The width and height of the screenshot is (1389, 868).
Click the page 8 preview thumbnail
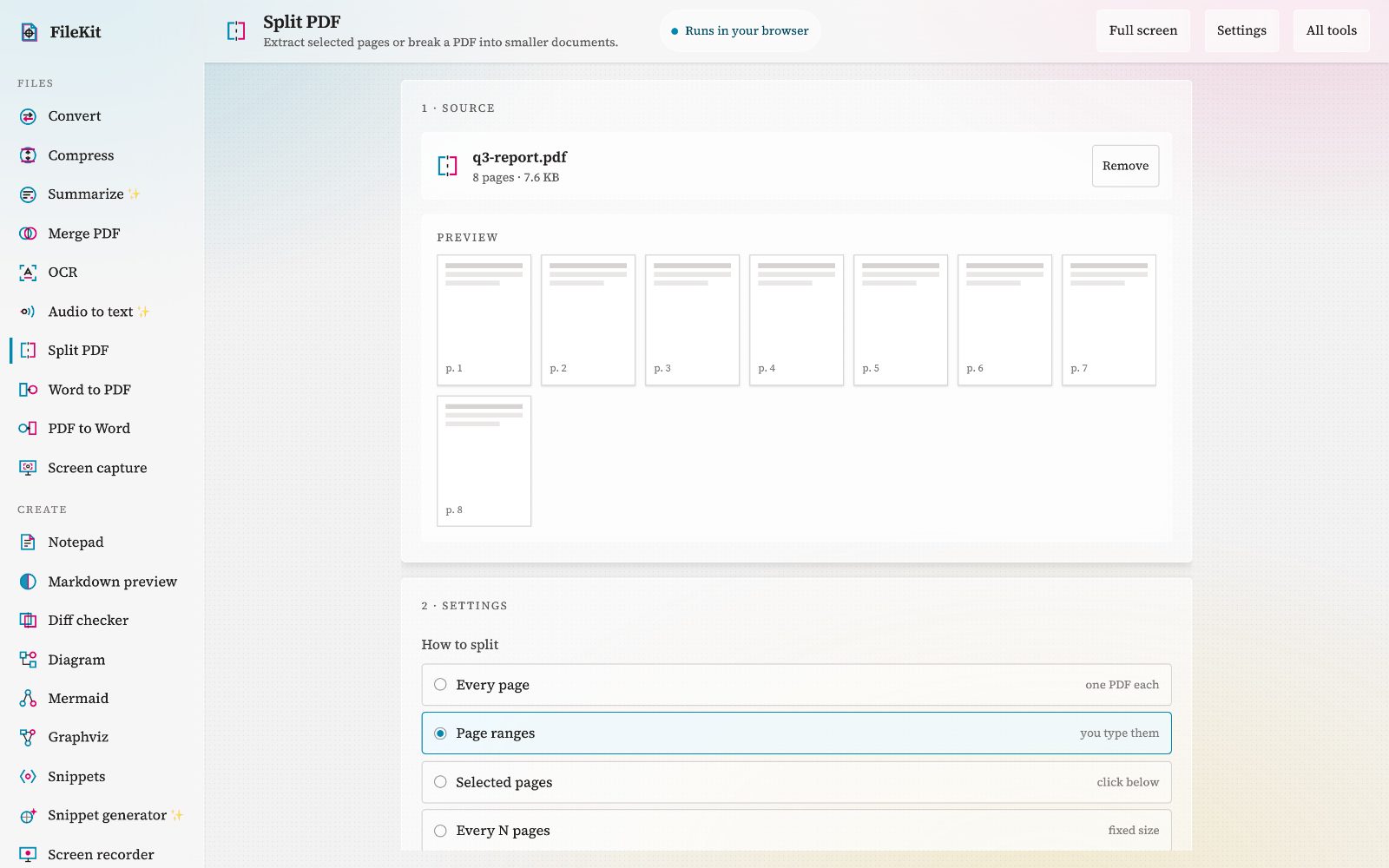[x=484, y=462]
